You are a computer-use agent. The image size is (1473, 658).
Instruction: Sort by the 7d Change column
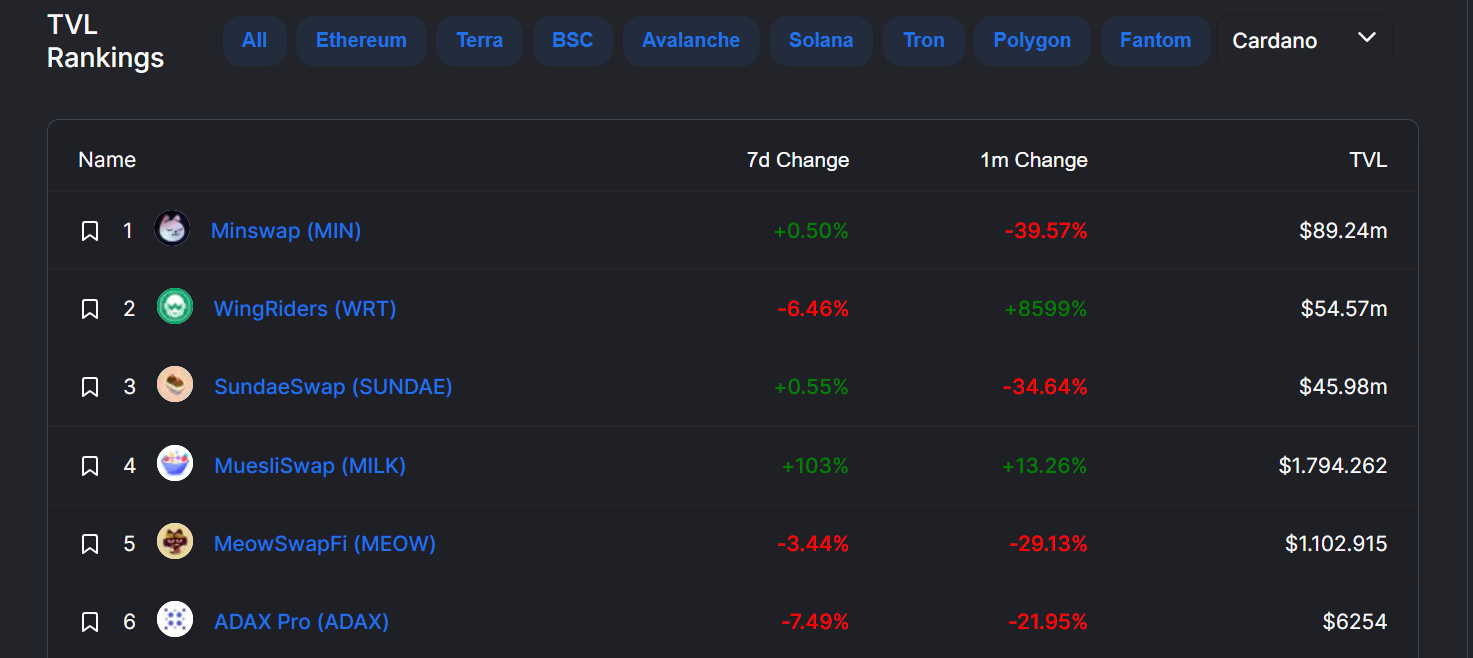click(798, 160)
